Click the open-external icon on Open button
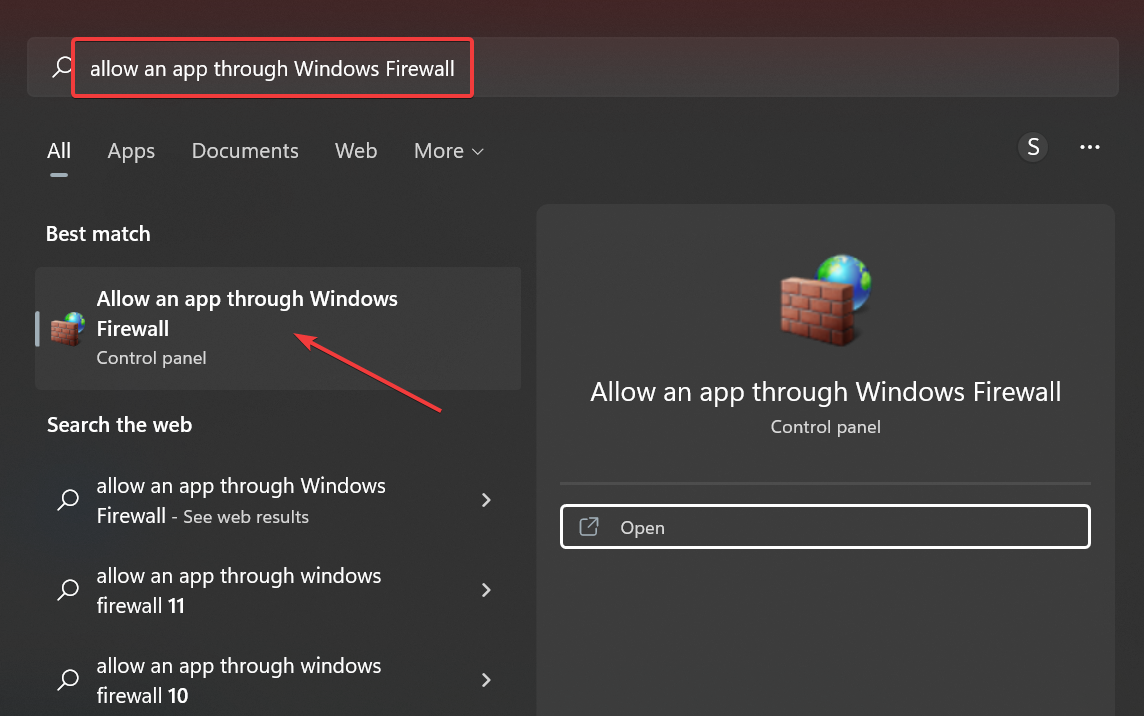 click(589, 526)
